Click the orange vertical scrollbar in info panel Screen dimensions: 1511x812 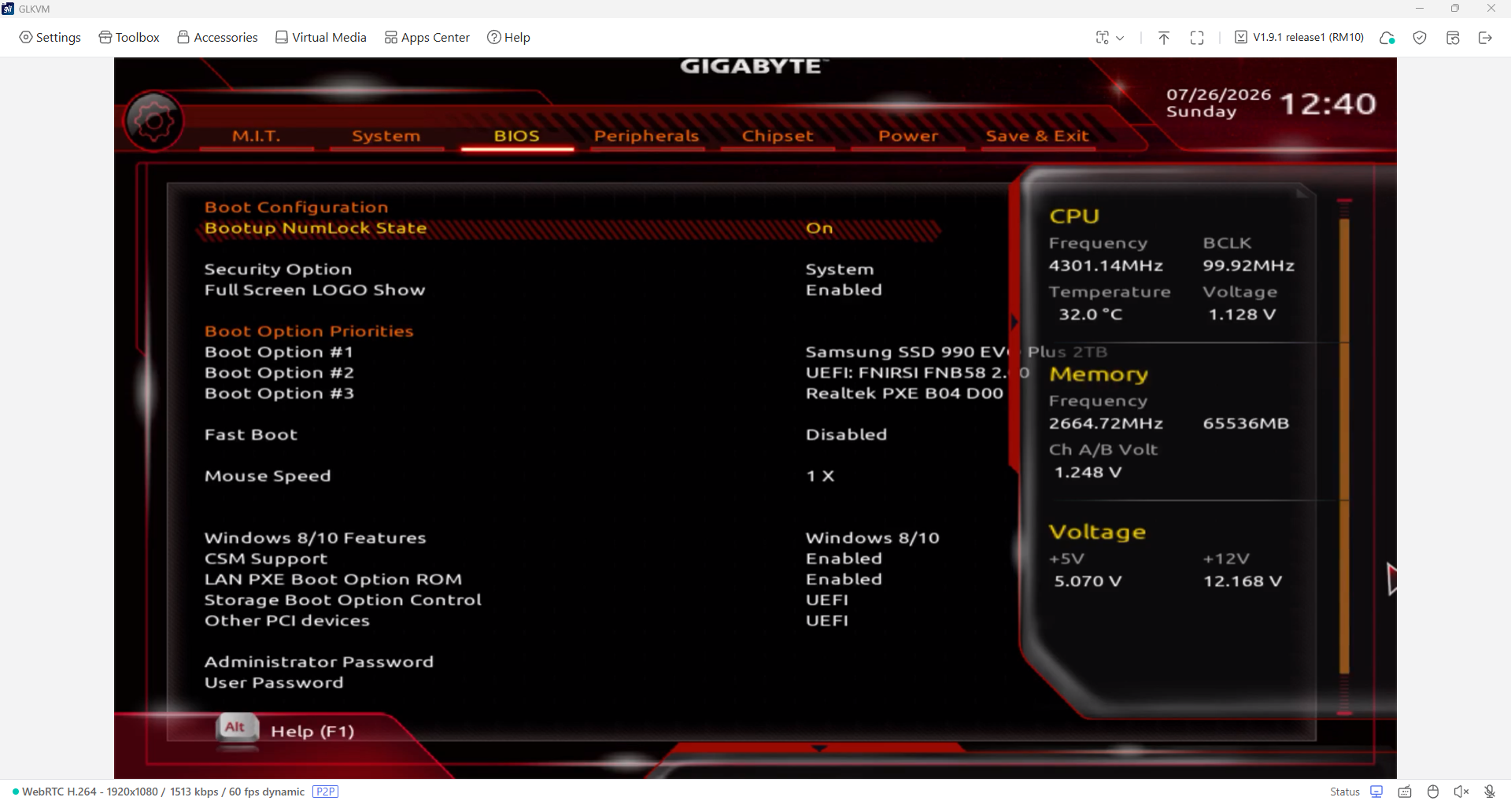(x=1344, y=446)
